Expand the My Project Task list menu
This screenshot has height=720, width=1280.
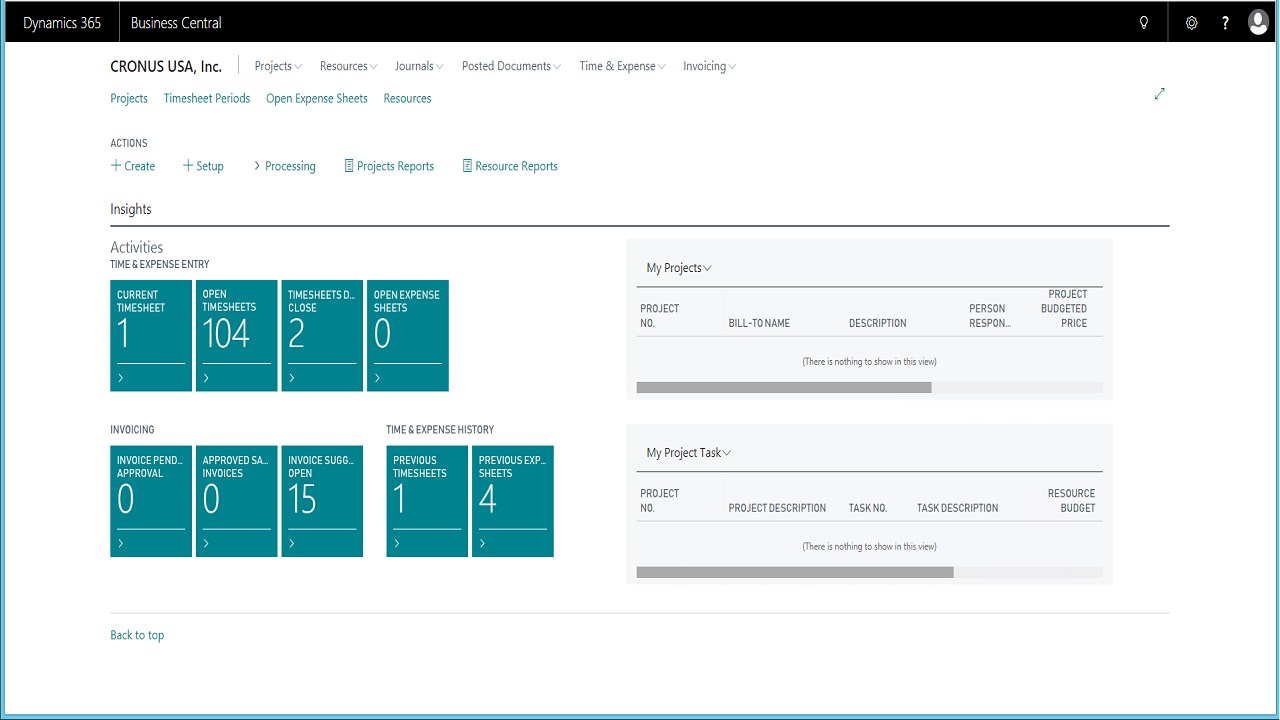point(689,453)
